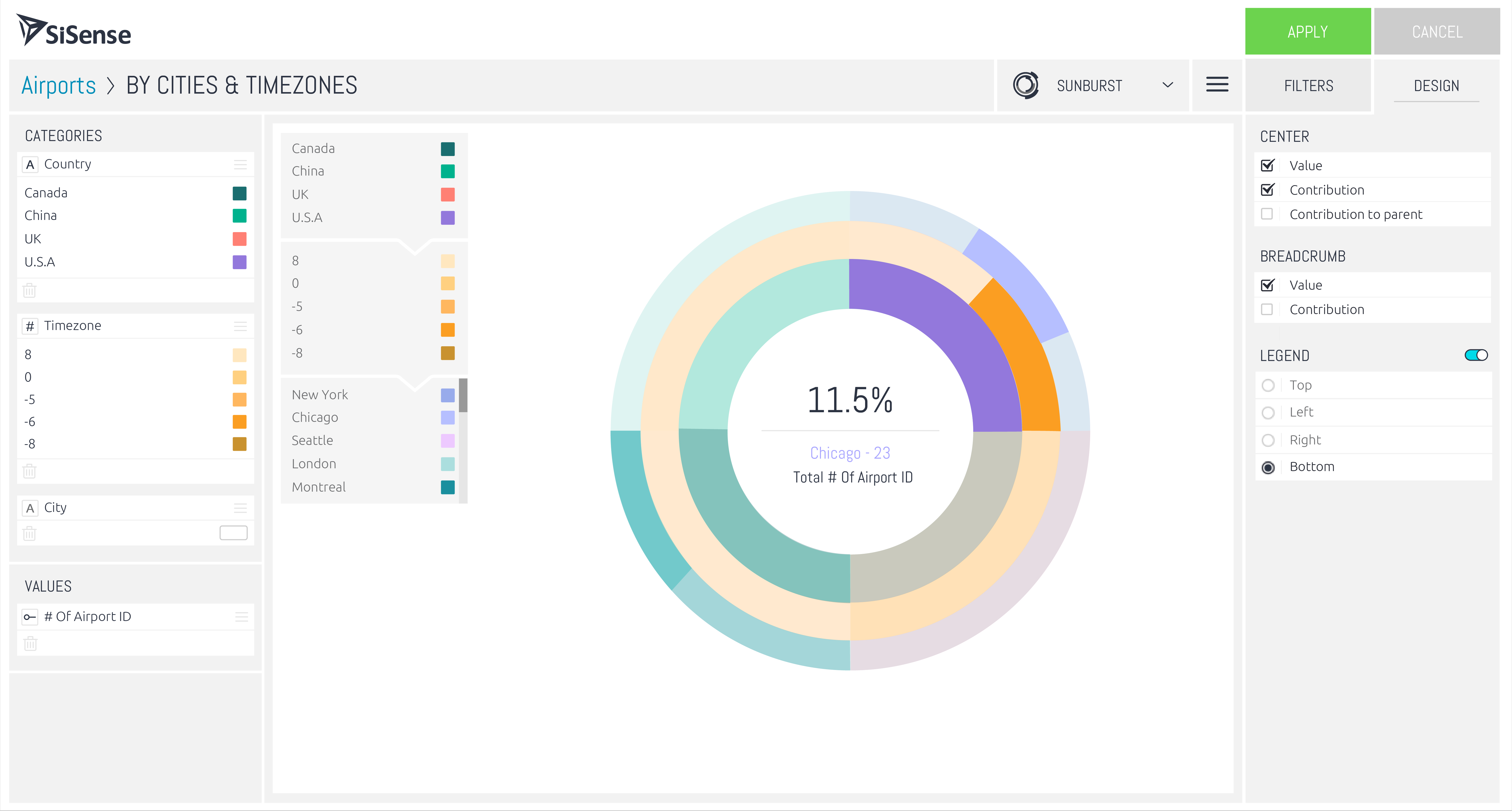Click the text type icon beside City
Viewport: 1512px width, 811px height.
(30, 508)
